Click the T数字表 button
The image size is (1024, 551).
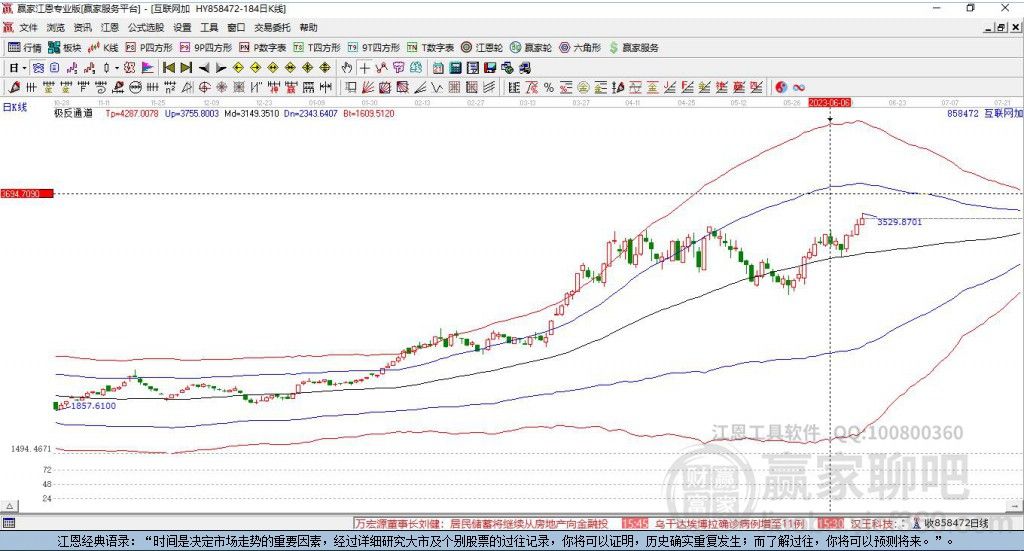coord(437,47)
